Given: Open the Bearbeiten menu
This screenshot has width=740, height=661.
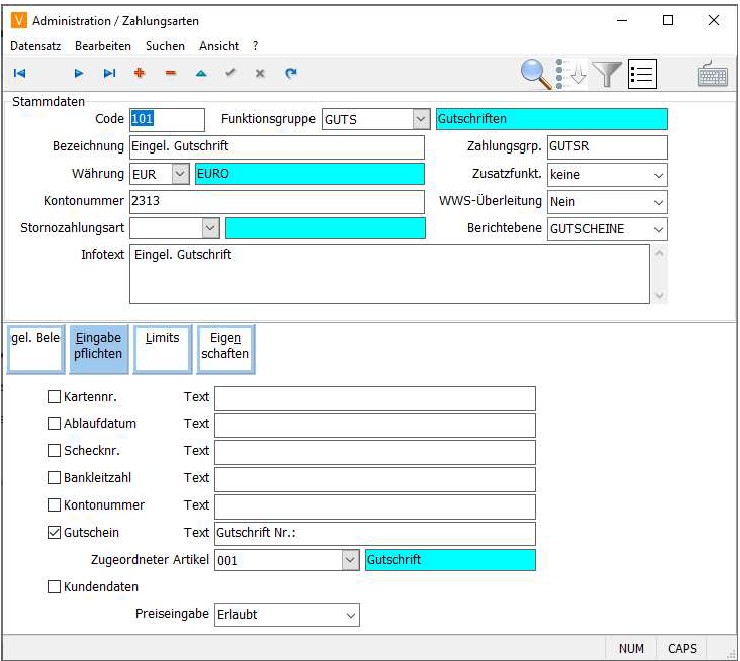Looking at the screenshot, I should pyautogui.click(x=103, y=46).
